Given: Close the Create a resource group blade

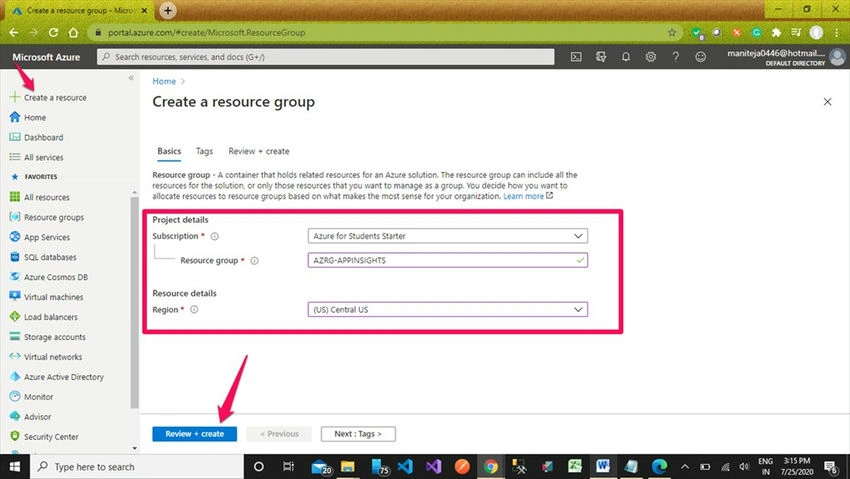Looking at the screenshot, I should [x=827, y=101].
